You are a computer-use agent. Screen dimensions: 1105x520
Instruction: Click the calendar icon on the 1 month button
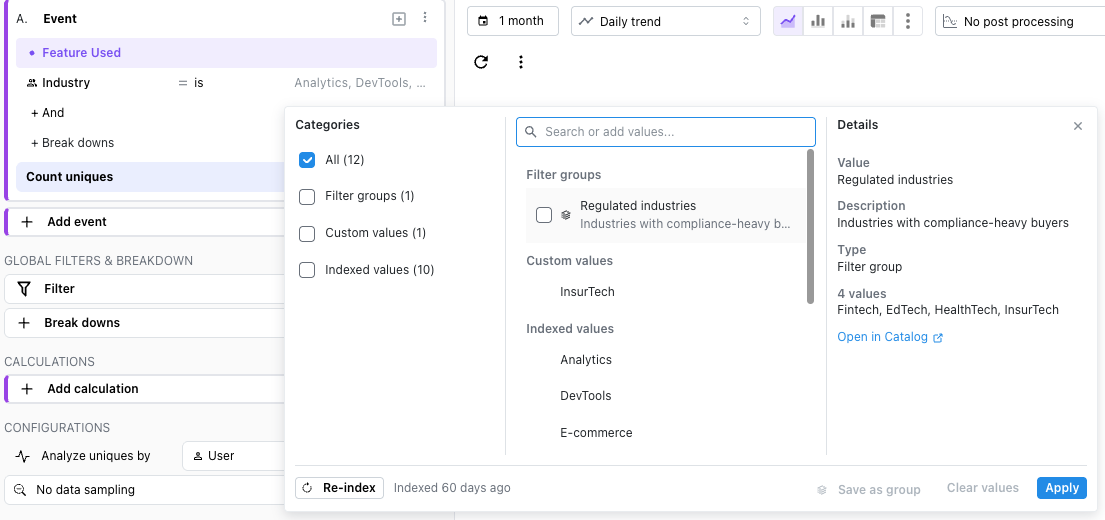click(x=483, y=21)
